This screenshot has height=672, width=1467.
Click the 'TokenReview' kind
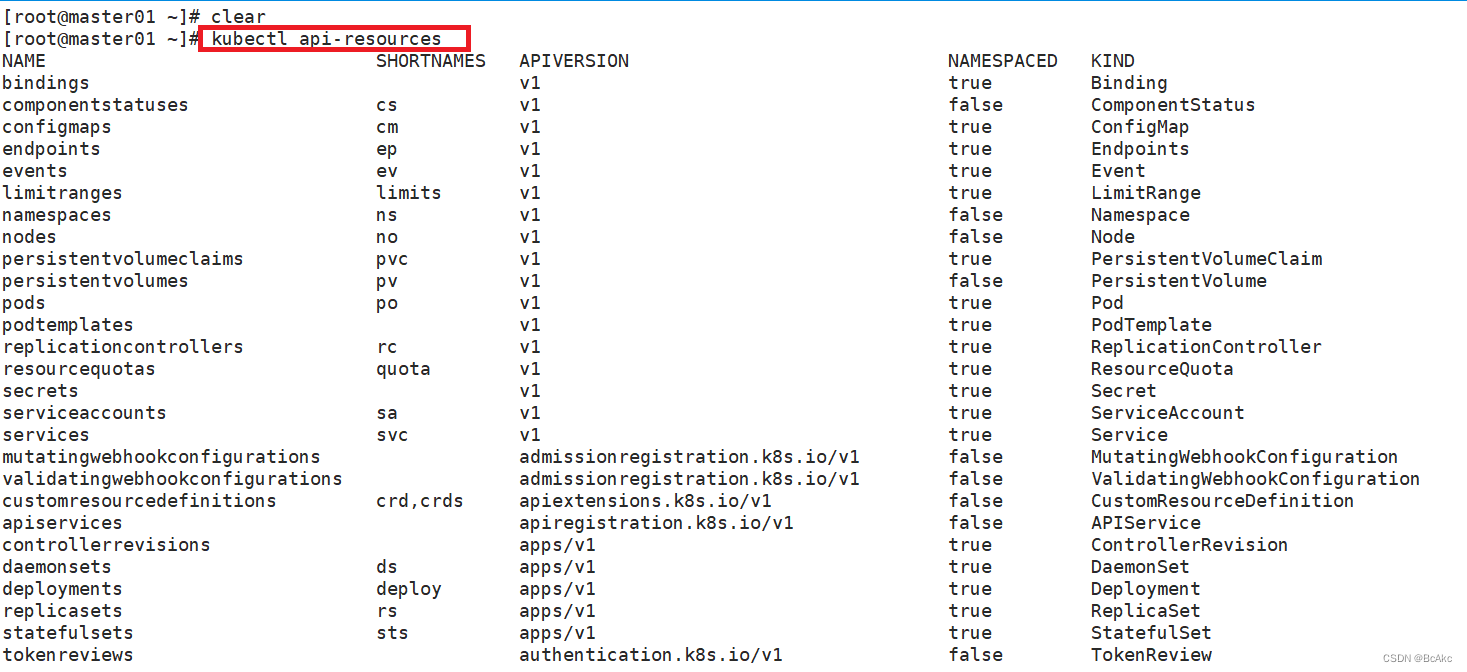[1151, 655]
